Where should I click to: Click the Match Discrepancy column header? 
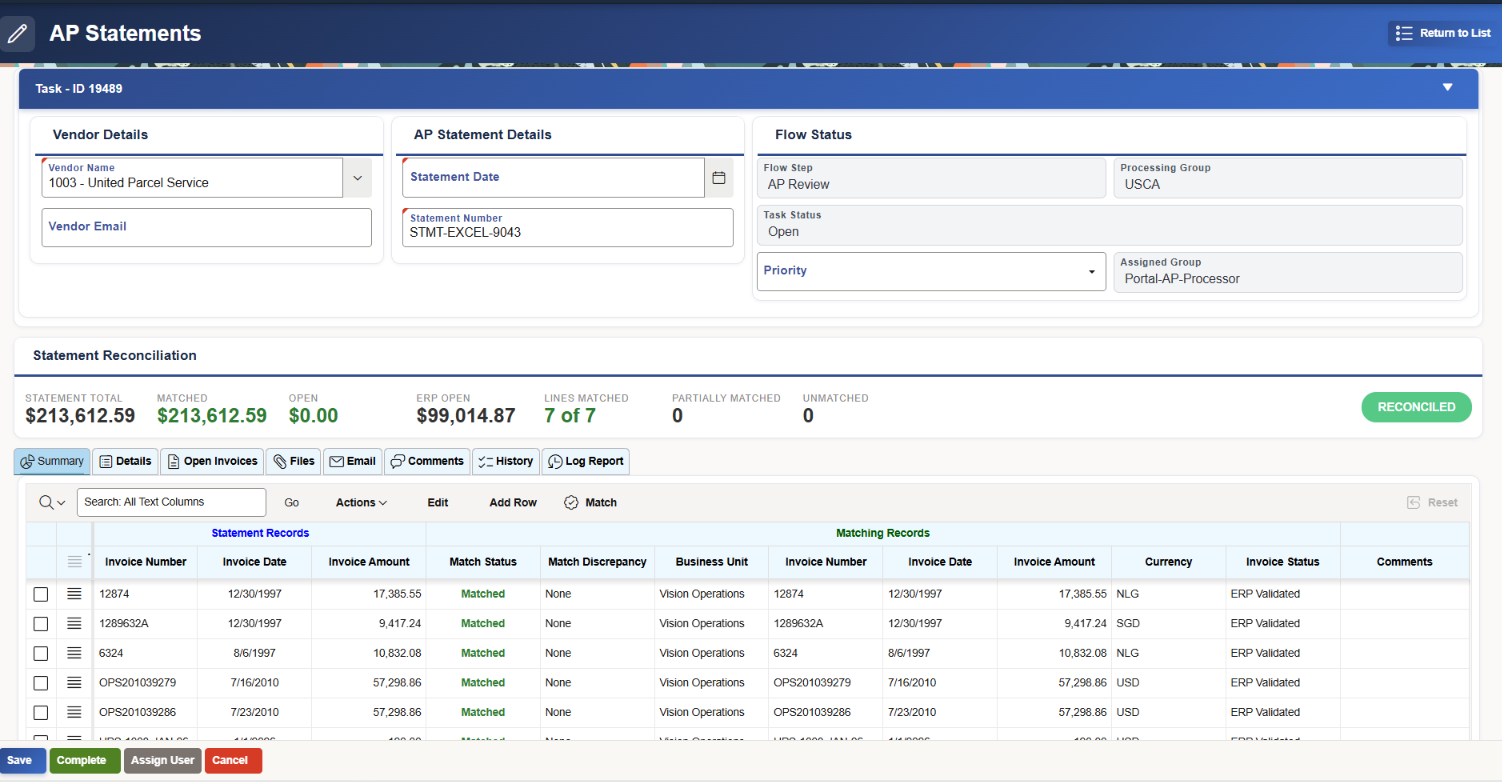coord(598,562)
